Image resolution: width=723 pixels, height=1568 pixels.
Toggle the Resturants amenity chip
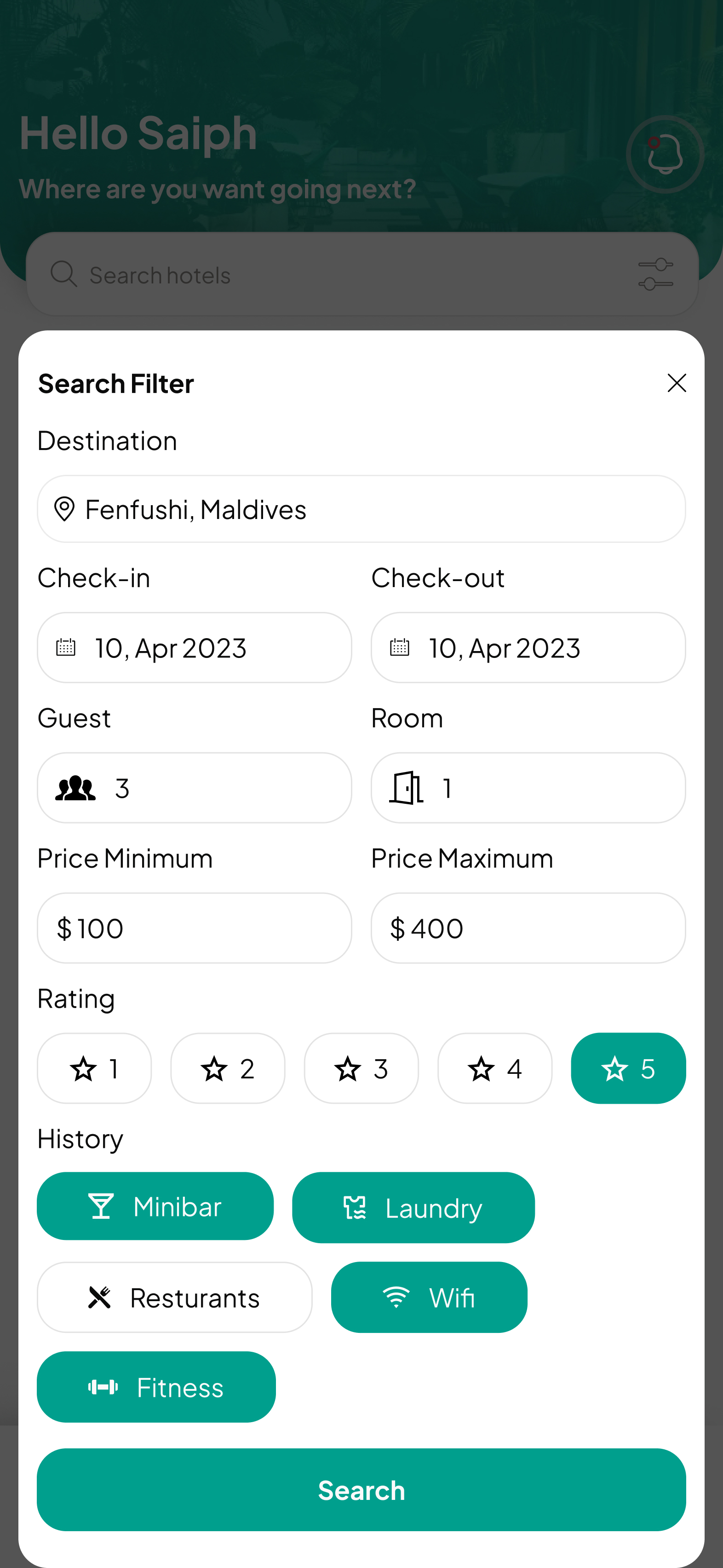click(x=175, y=1297)
